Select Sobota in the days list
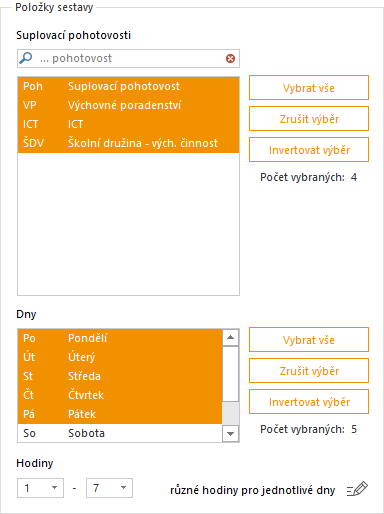This screenshot has width=384, height=514. [120, 433]
